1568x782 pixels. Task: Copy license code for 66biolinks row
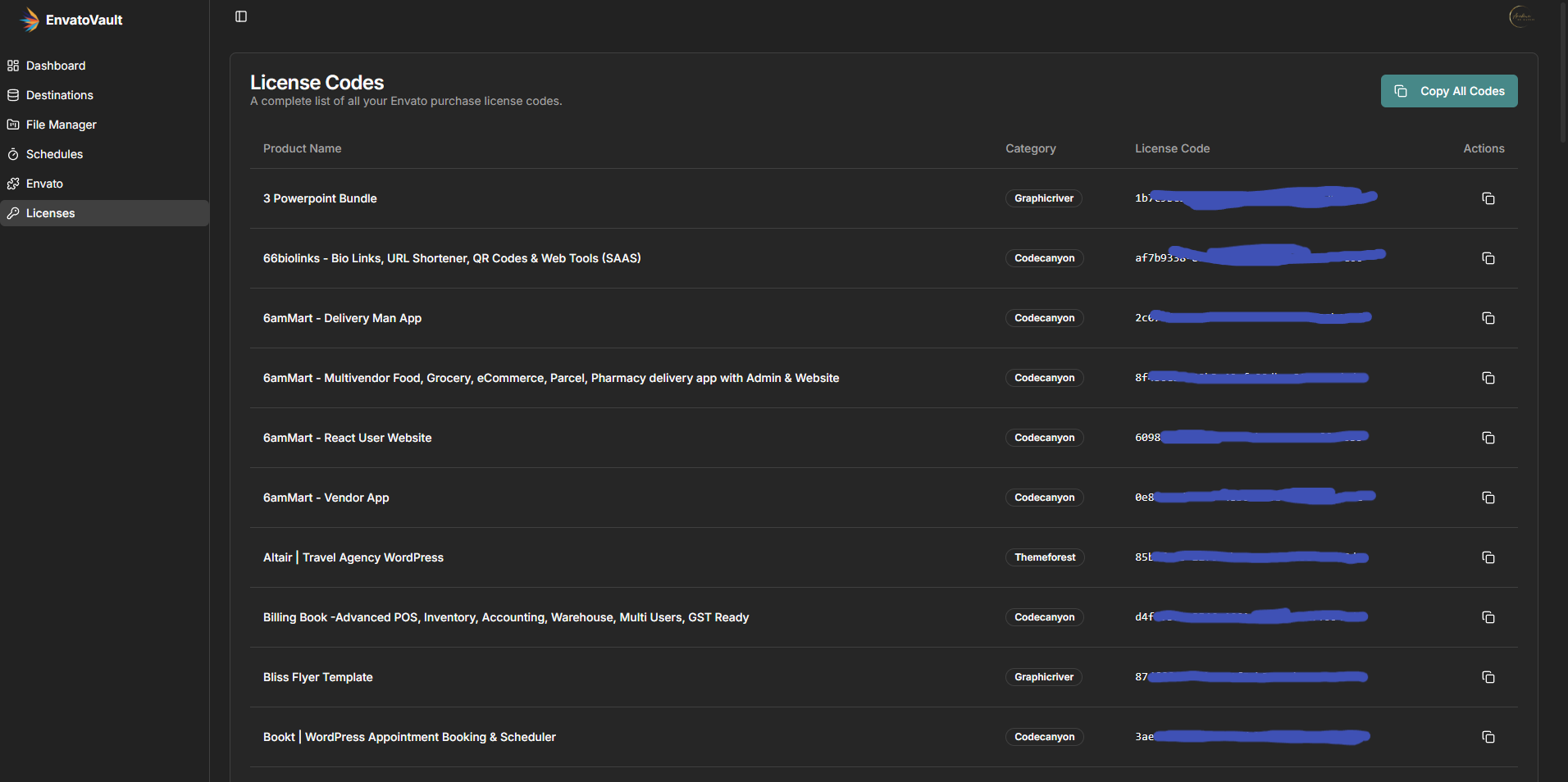click(x=1488, y=258)
